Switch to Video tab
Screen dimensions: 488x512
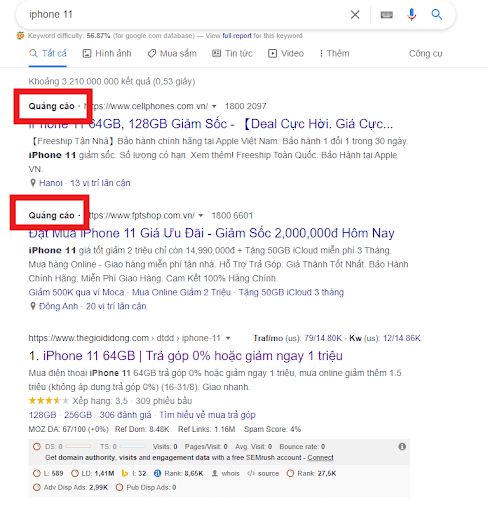[x=286, y=53]
